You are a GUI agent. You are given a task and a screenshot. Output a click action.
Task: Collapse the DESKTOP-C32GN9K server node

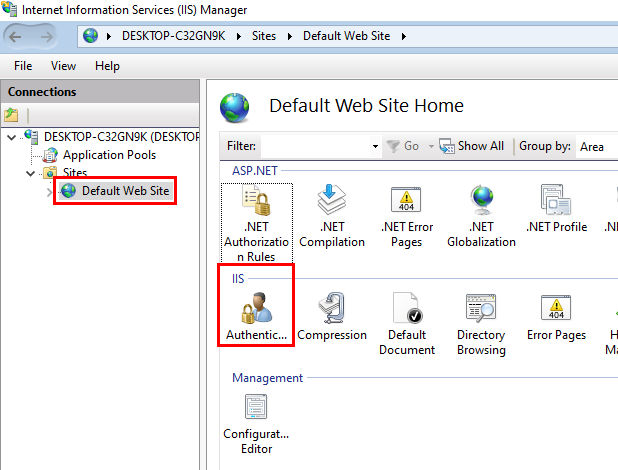coord(11,137)
